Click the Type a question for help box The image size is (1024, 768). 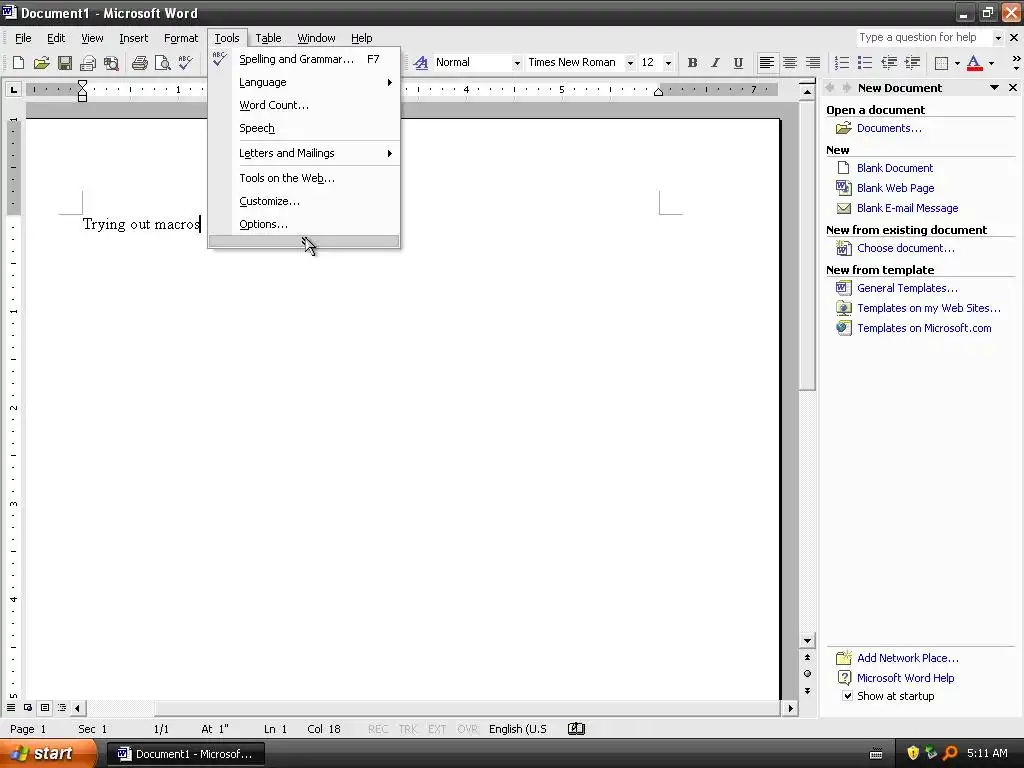pos(925,37)
